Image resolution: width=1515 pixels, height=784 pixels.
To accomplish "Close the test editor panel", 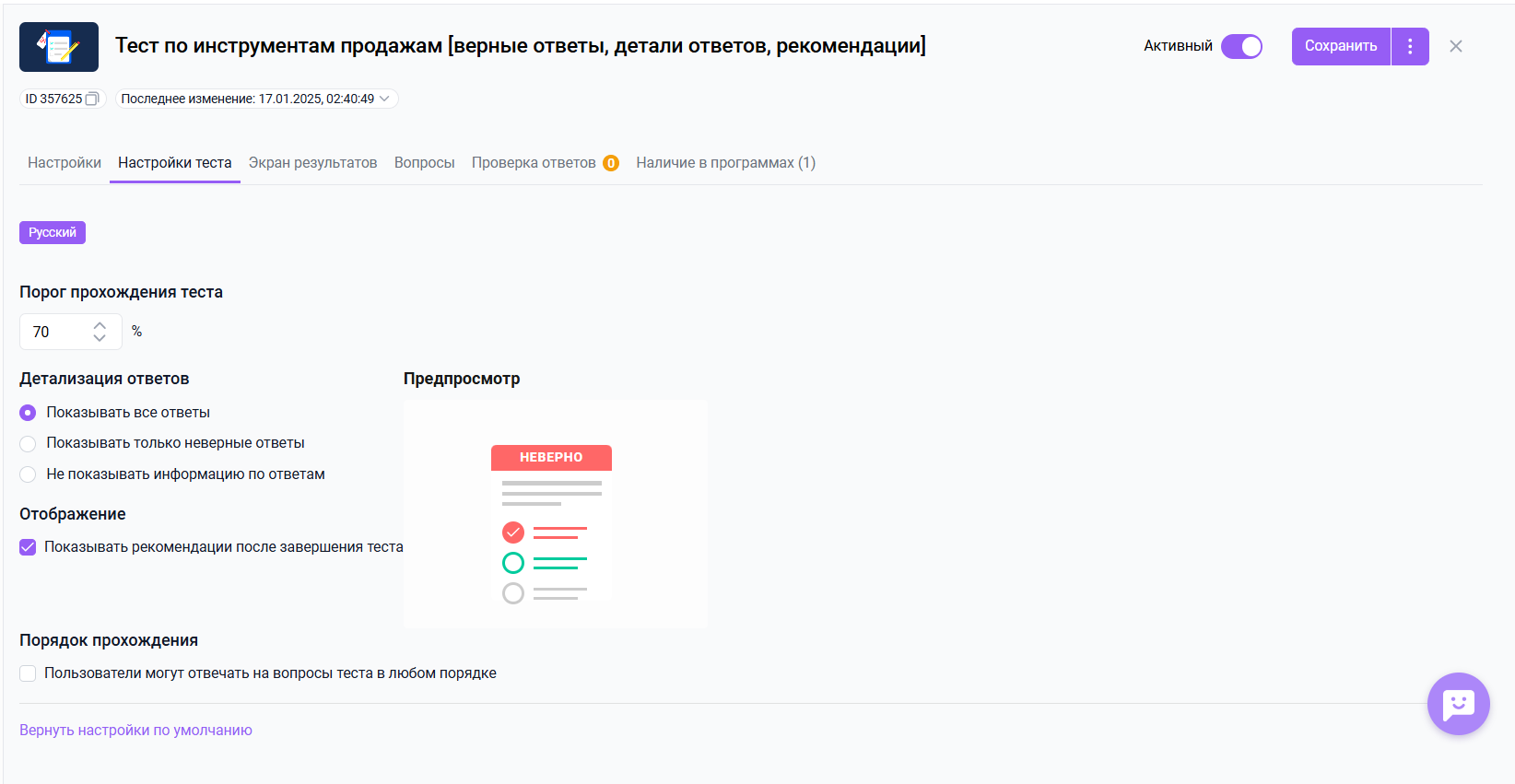I will [x=1456, y=47].
